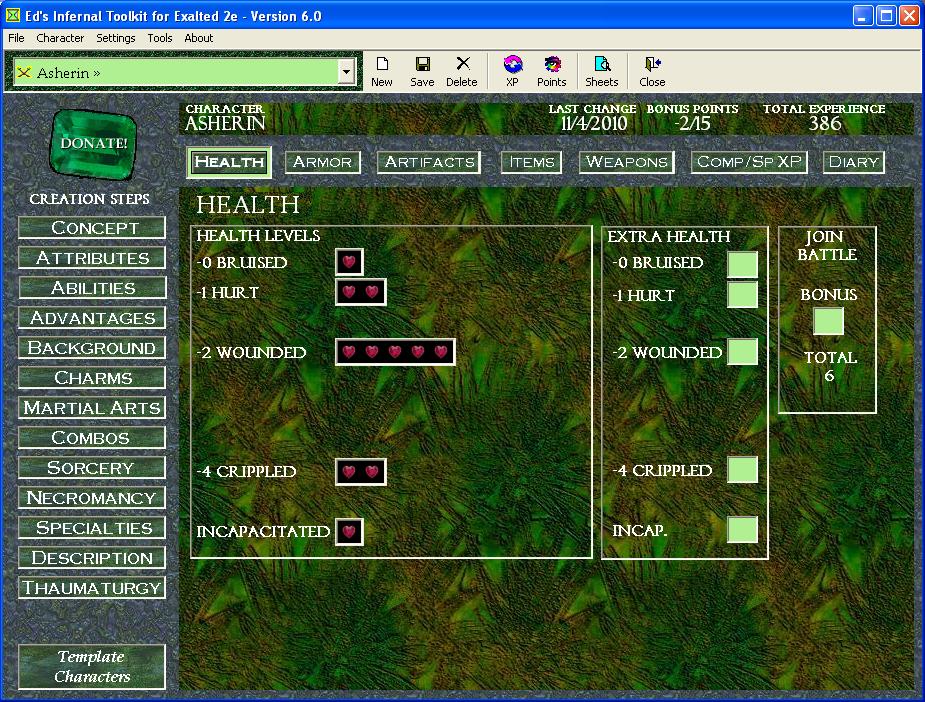Go to the Charms creation step
The height and width of the screenshot is (702, 925).
pyautogui.click(x=92, y=378)
